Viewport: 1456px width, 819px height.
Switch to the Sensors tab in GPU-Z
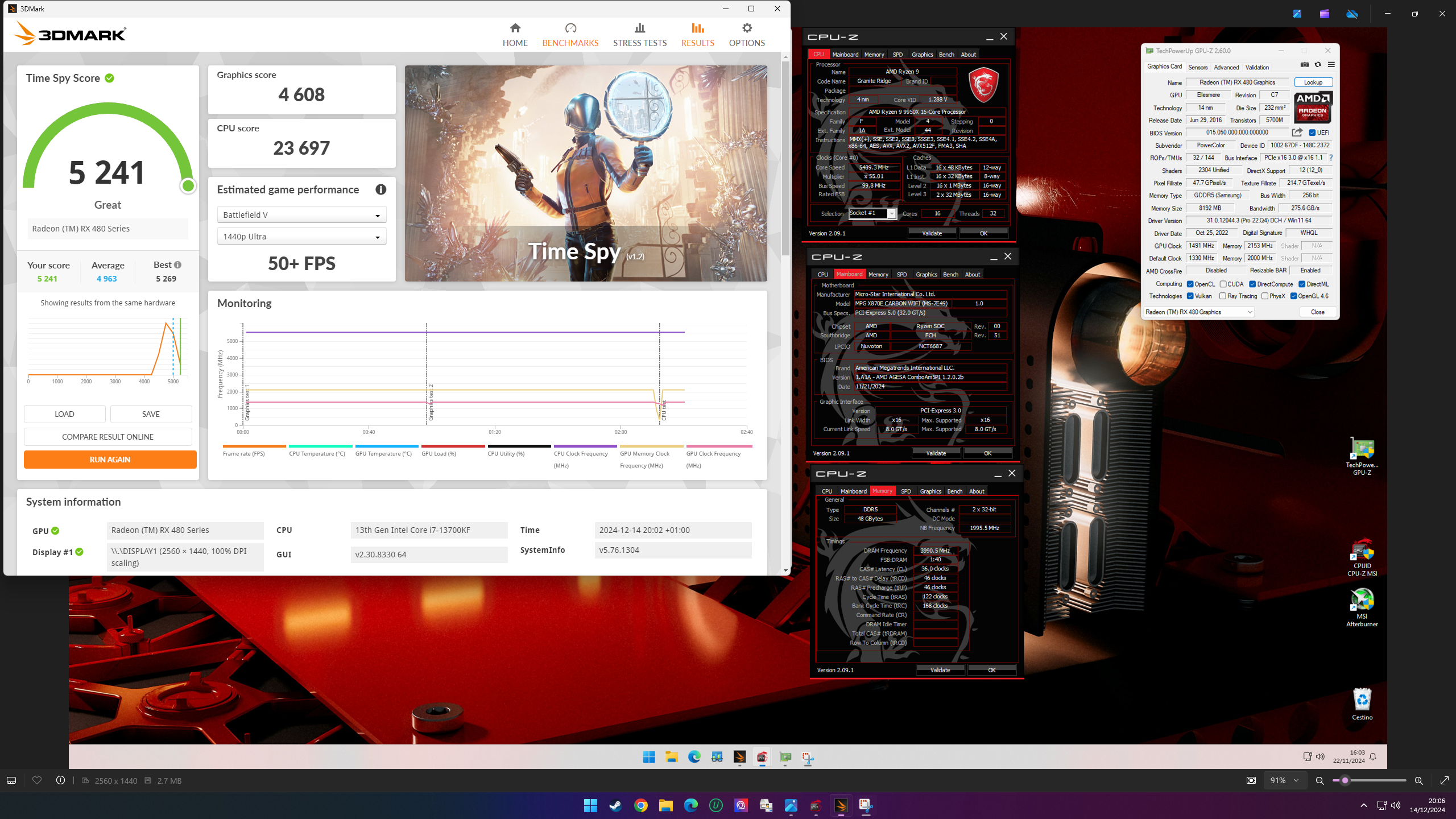click(x=1198, y=67)
